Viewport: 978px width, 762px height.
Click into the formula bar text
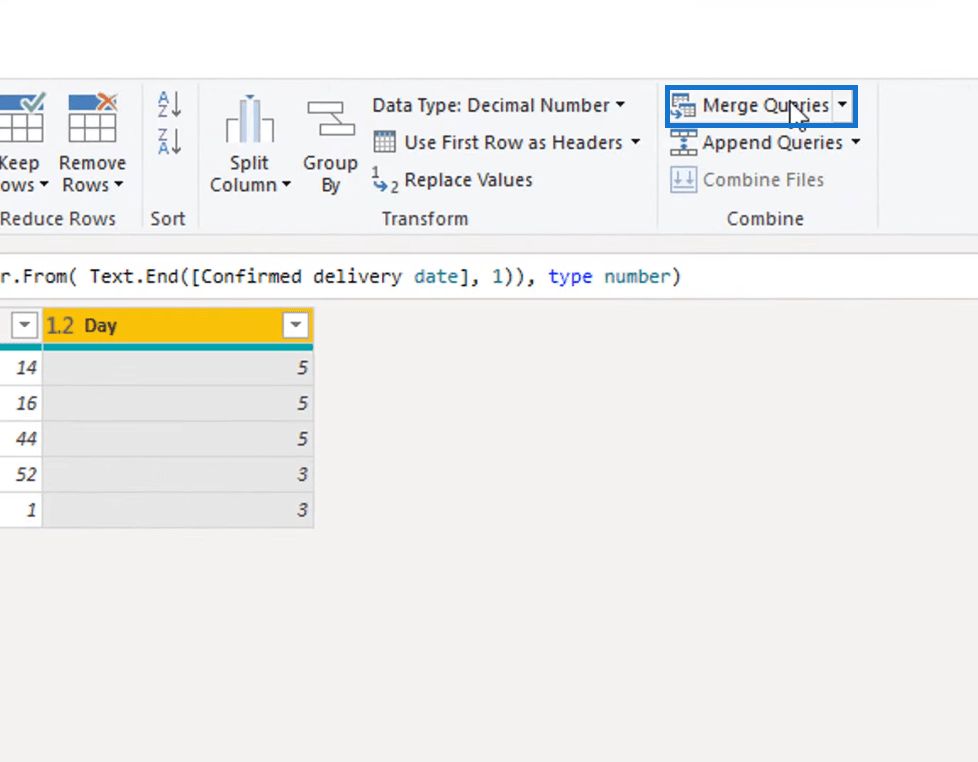[340, 276]
